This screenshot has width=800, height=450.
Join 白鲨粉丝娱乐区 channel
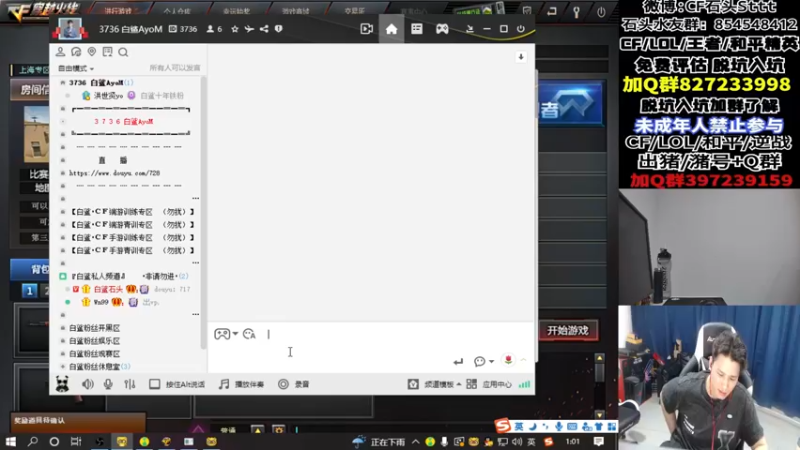[x=94, y=341]
